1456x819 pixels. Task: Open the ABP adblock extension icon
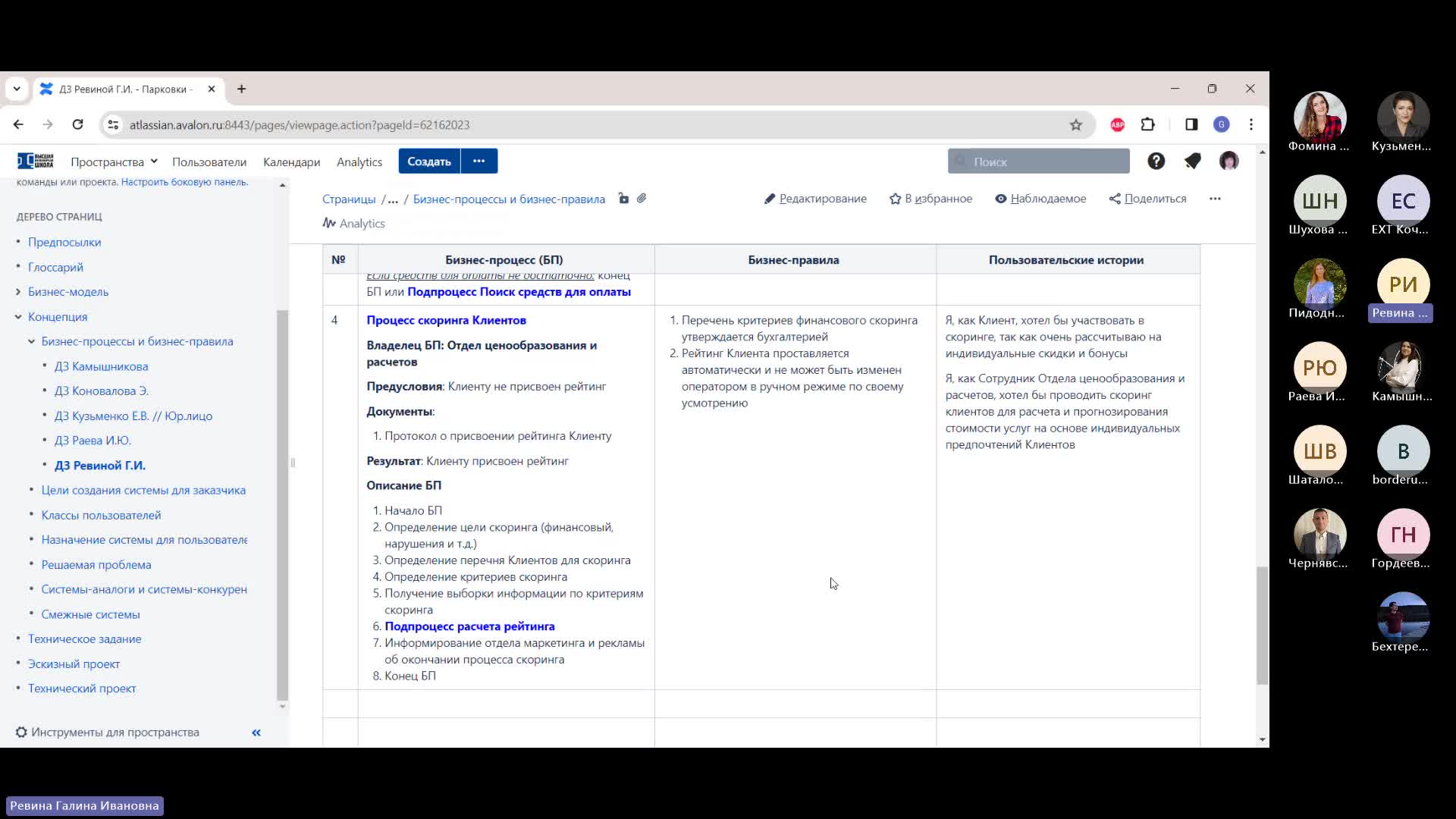[x=1117, y=125]
